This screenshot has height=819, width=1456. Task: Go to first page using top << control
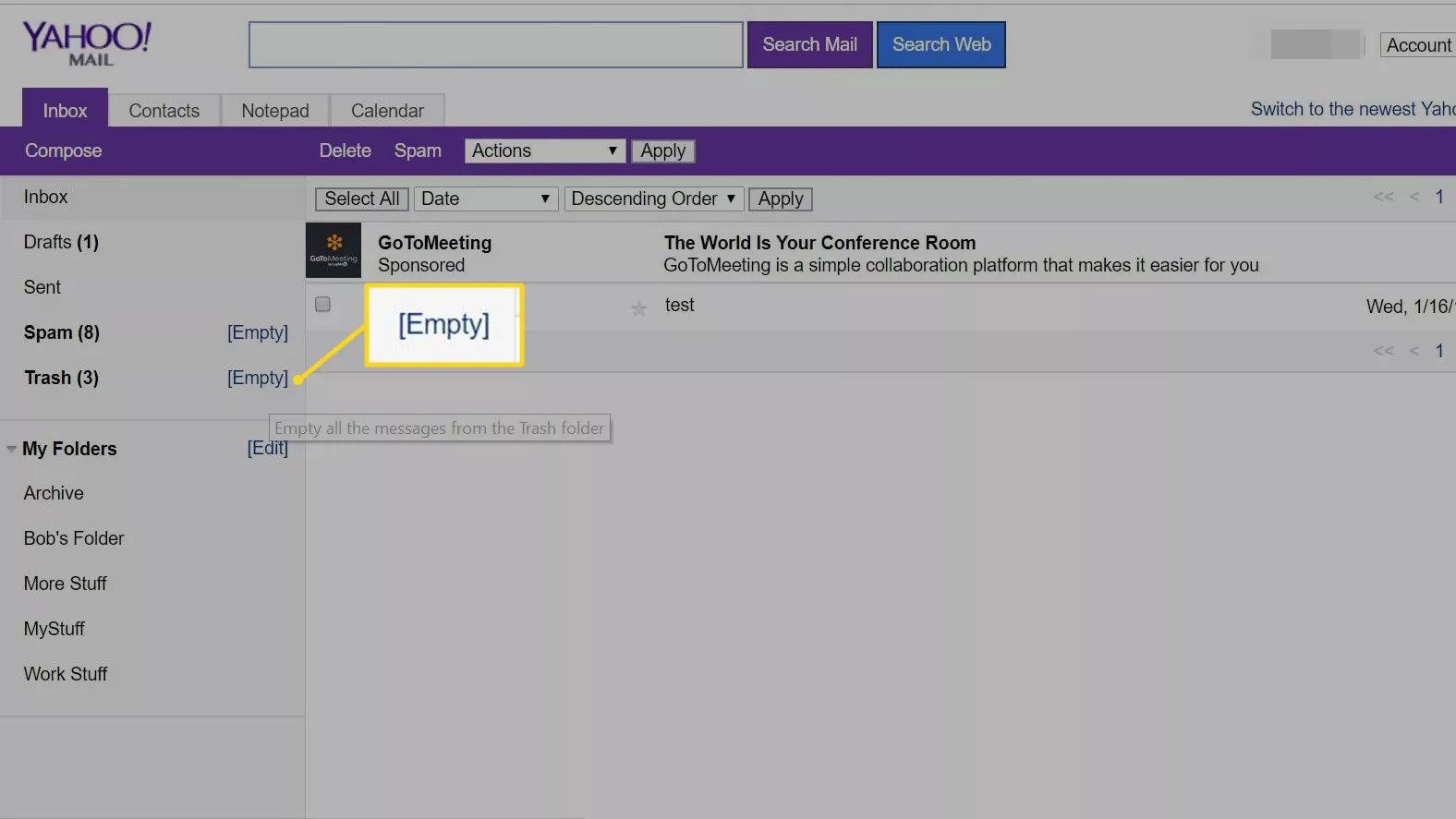pos(1383,197)
